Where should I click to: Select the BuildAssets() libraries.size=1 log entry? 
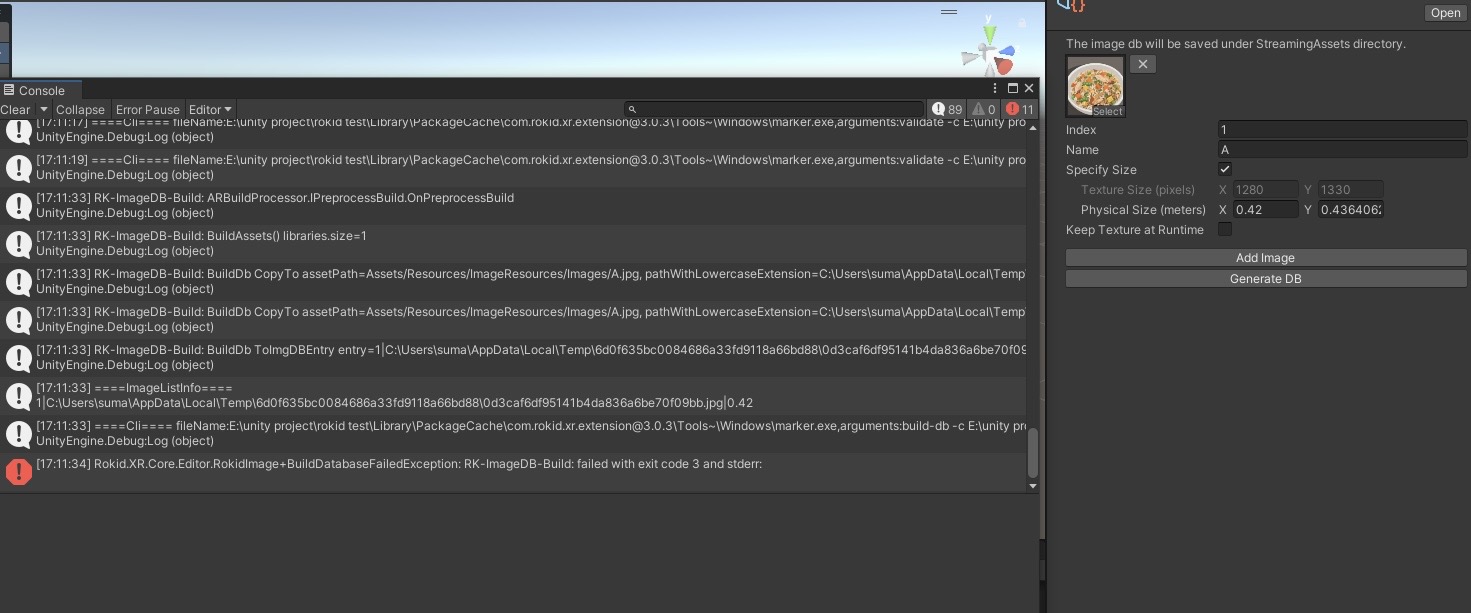pyautogui.click(x=514, y=244)
